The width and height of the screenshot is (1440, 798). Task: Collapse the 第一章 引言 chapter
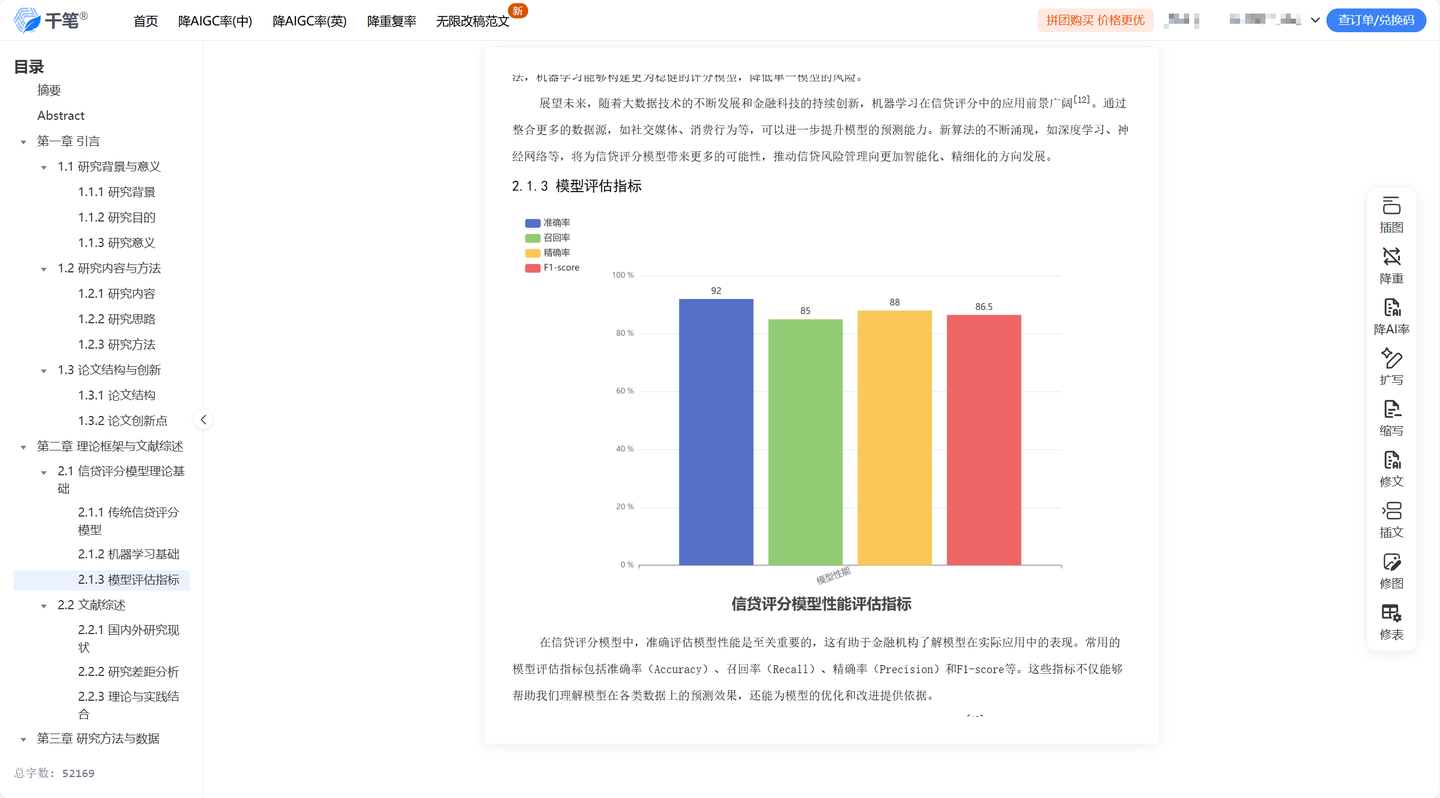pos(24,142)
